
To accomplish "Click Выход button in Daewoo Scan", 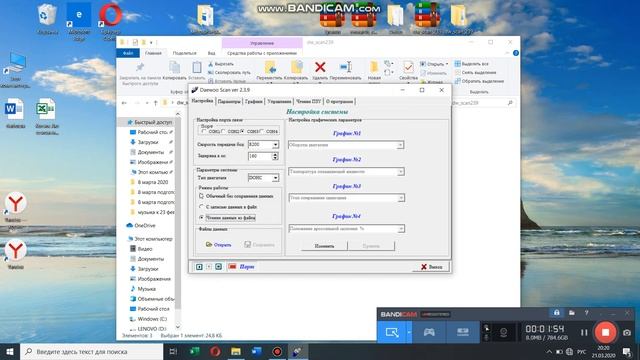I will point(432,267).
